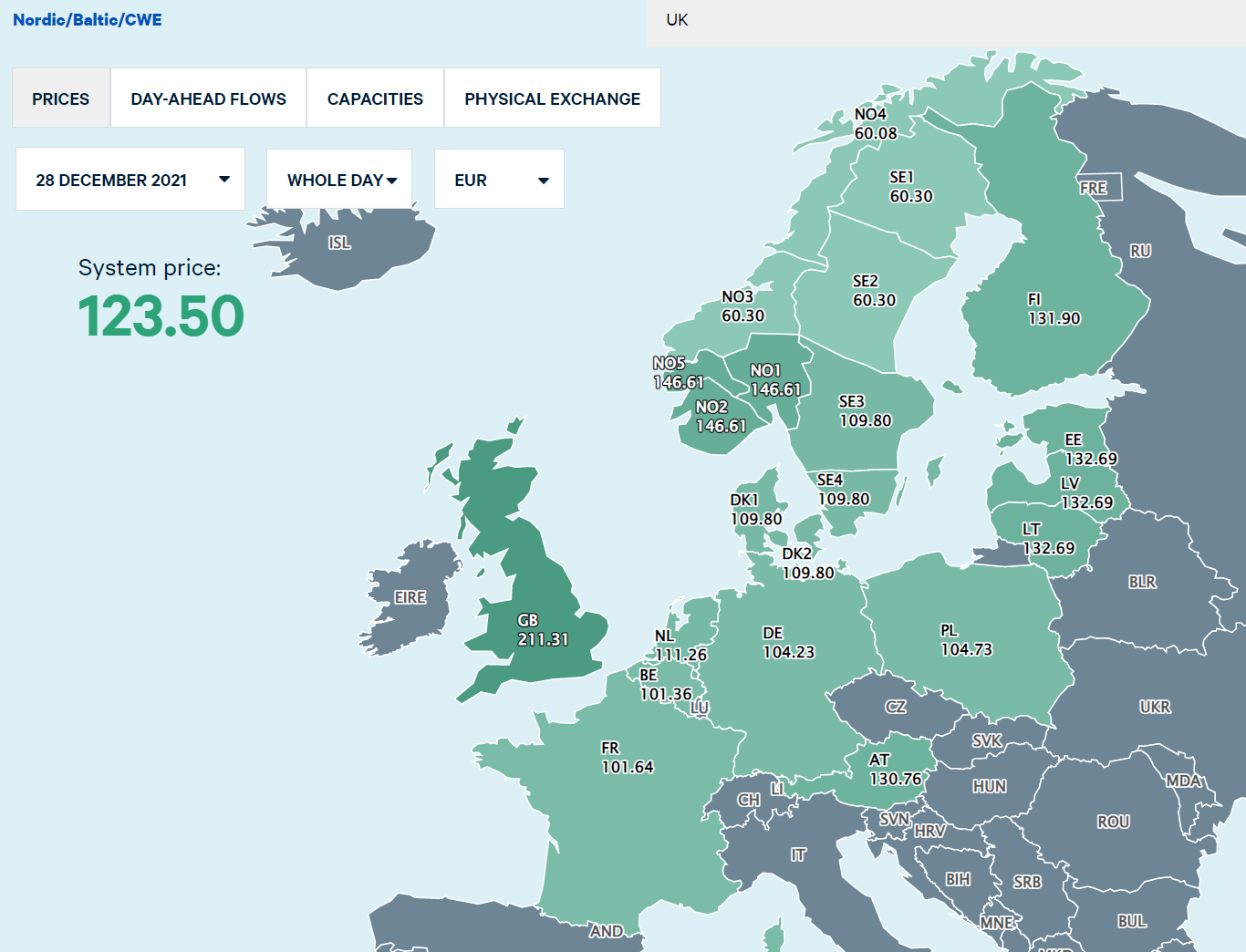Open the EUR currency dropdown
1246x952 pixels.
(x=499, y=180)
